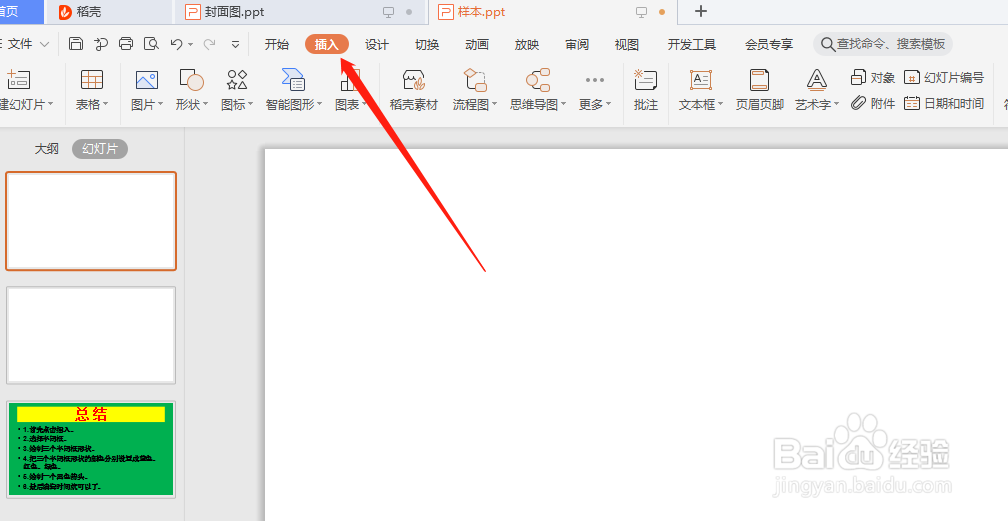This screenshot has height=521, width=1008.
Task: Click the Save icon in quick toolbar
Action: [x=76, y=44]
